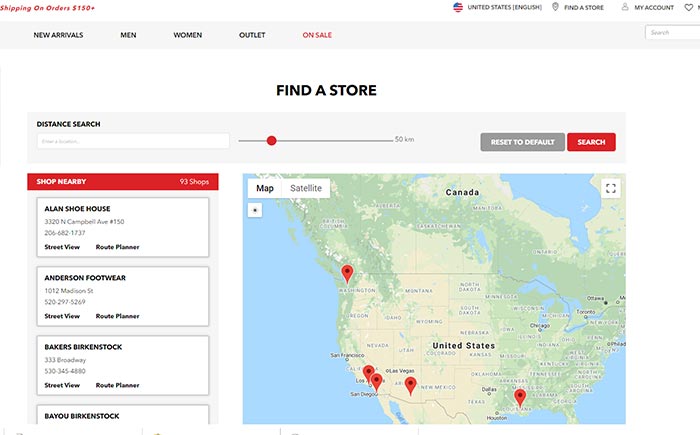
Task: Click Reset to Default button
Action: click(522, 142)
